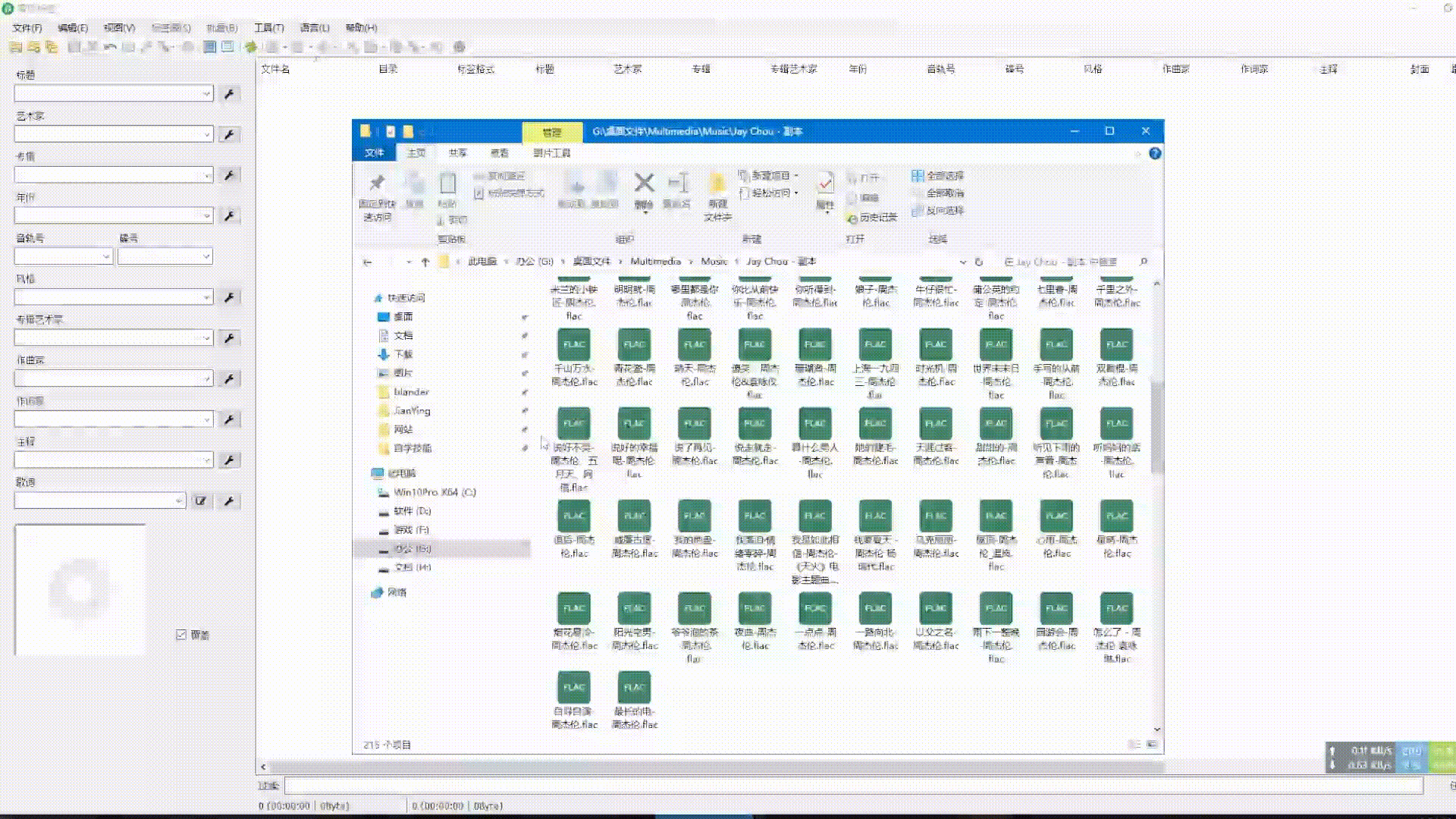The height and width of the screenshot is (819, 1456).
Task: Click the wrench icon beside 标题 field
Action: point(229,94)
